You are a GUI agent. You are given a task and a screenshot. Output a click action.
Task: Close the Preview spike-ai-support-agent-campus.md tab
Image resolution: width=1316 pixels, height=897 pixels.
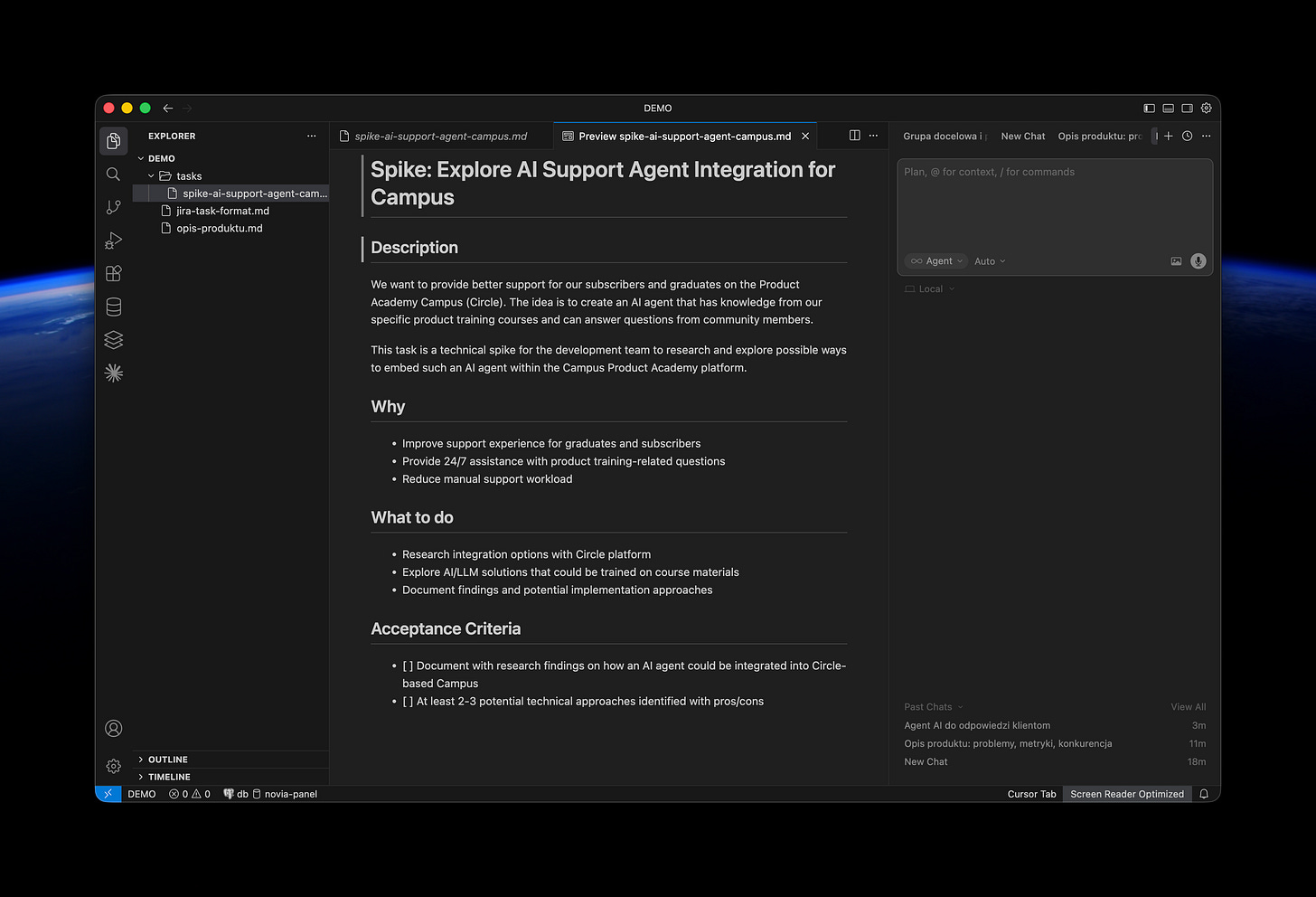[805, 136]
